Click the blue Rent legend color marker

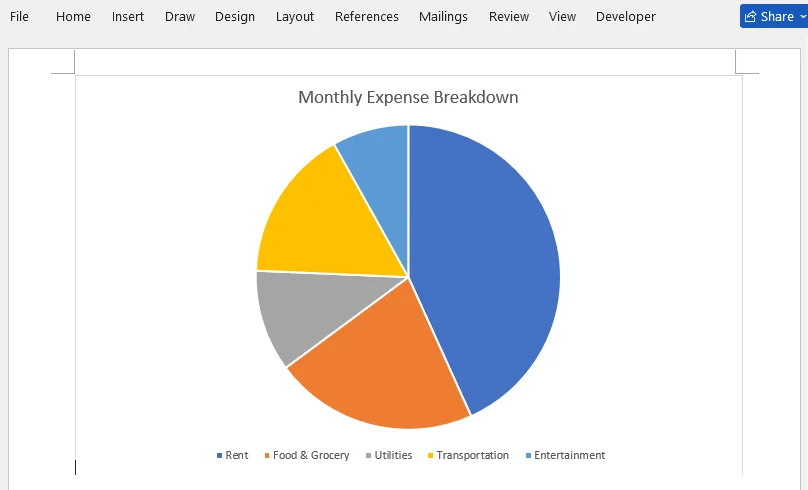[220, 455]
